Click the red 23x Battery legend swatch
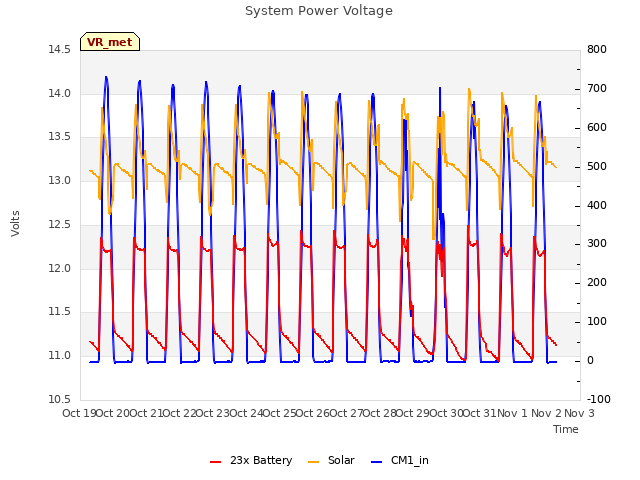This screenshot has width=640, height=480. pyautogui.click(x=215, y=462)
